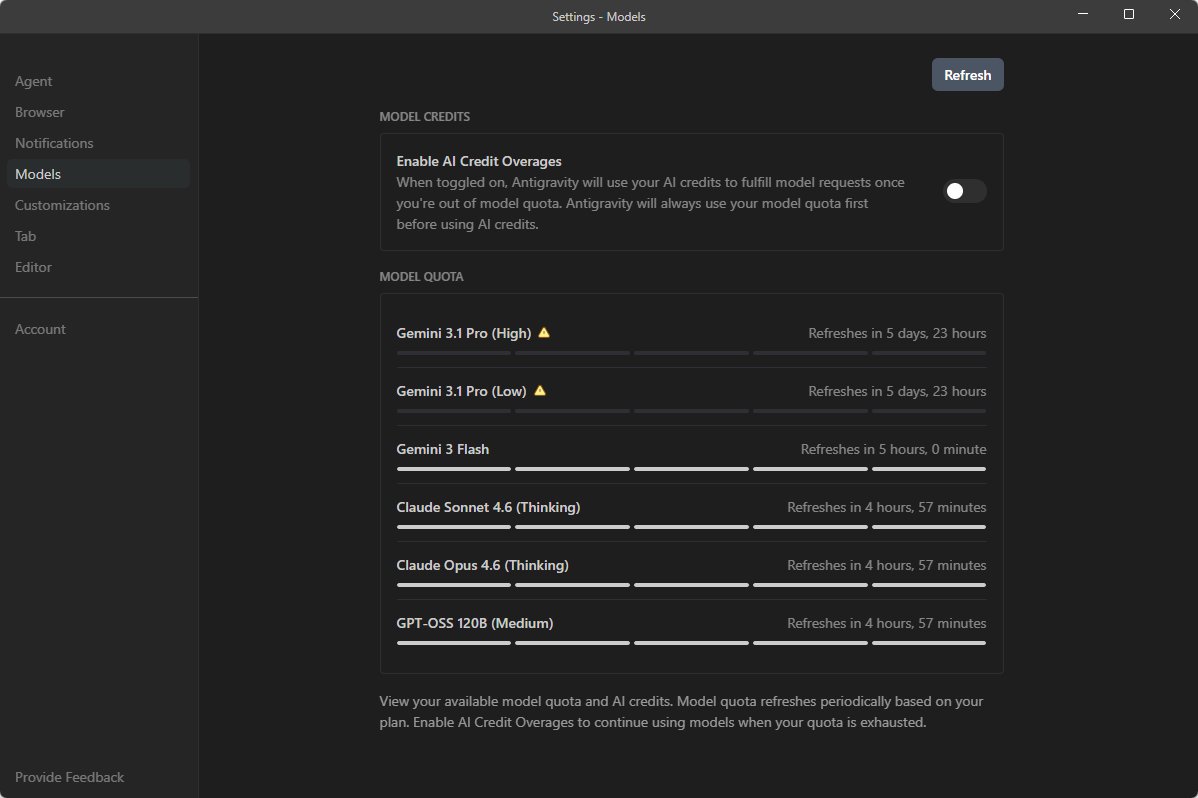Click GPT-OSS row 'Refreshes in 4 hours, 57 minutes'
Image resolution: width=1198 pixels, height=798 pixels.
tap(886, 624)
